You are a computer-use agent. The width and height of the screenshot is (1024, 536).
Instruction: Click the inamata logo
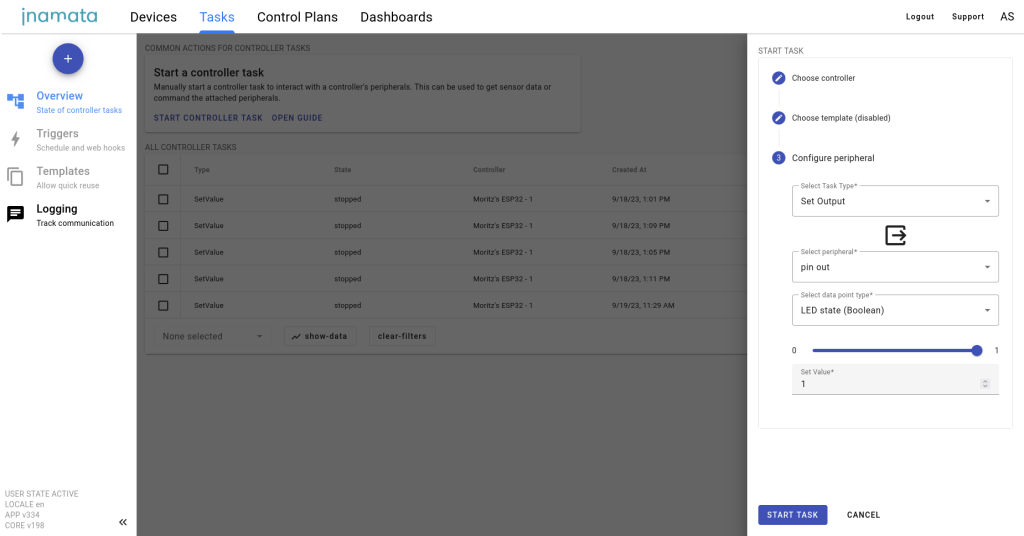pyautogui.click(x=59, y=16)
